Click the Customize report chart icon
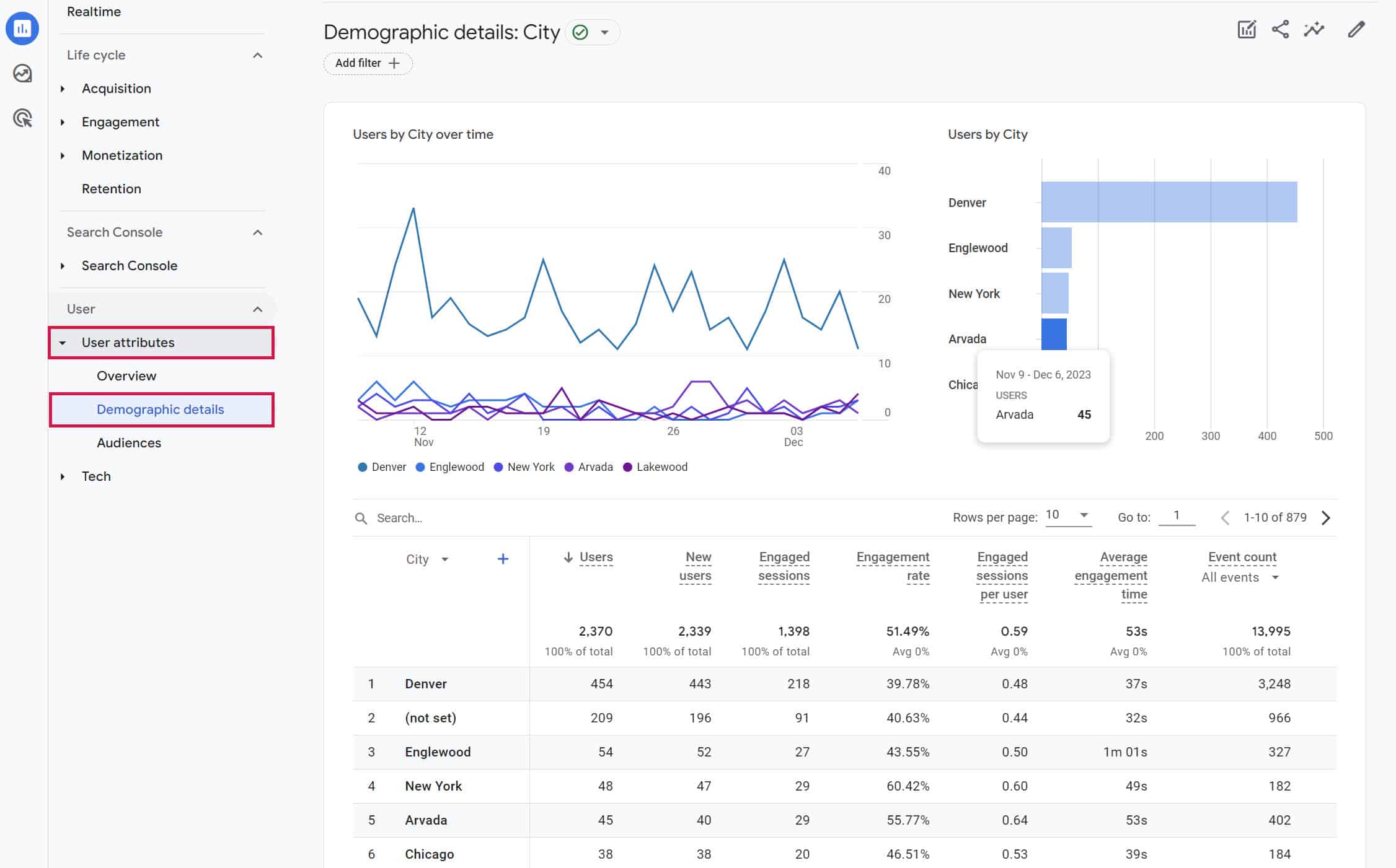 (1247, 30)
